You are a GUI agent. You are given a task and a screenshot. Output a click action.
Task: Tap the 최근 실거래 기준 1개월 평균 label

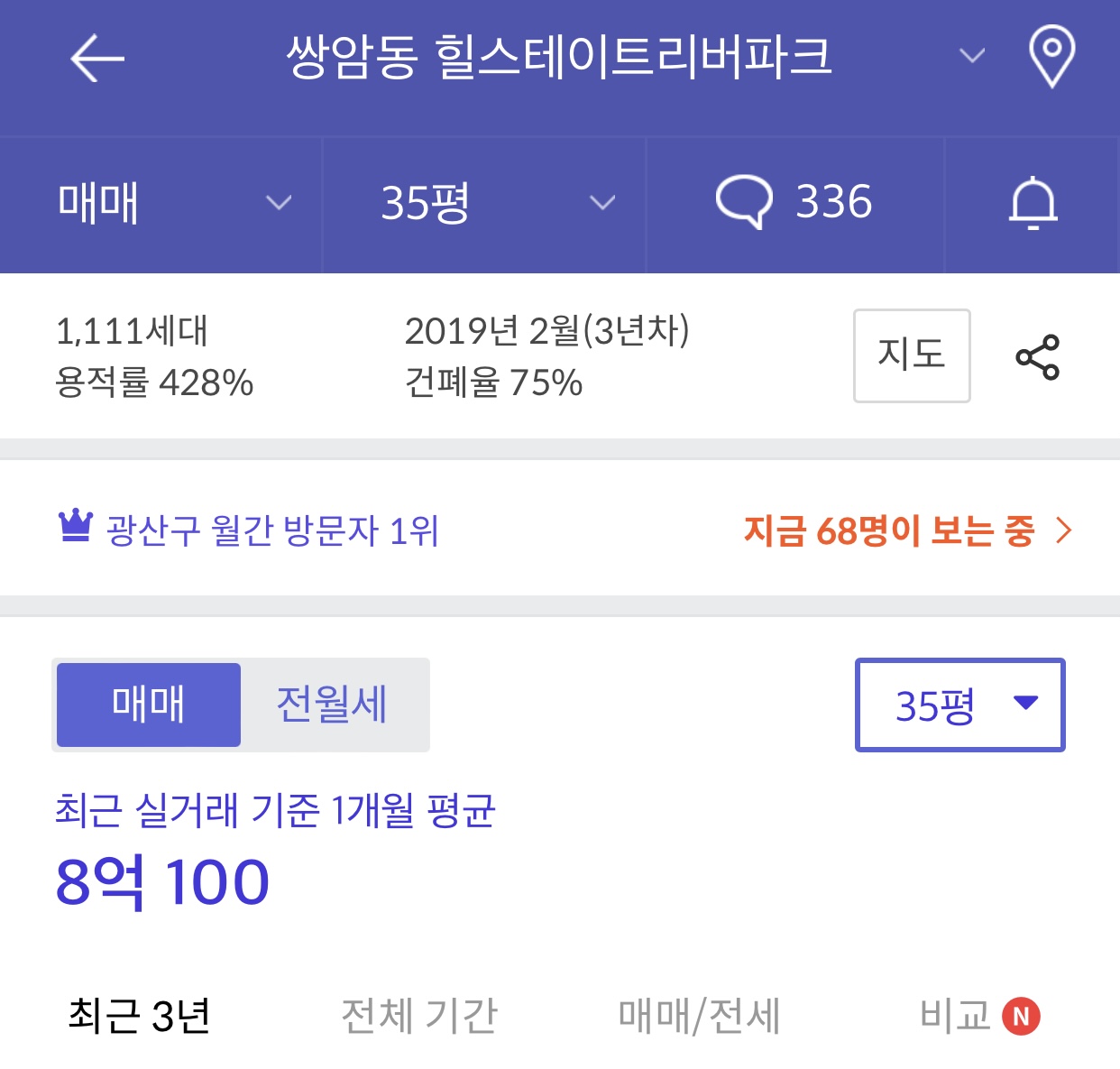point(275,810)
